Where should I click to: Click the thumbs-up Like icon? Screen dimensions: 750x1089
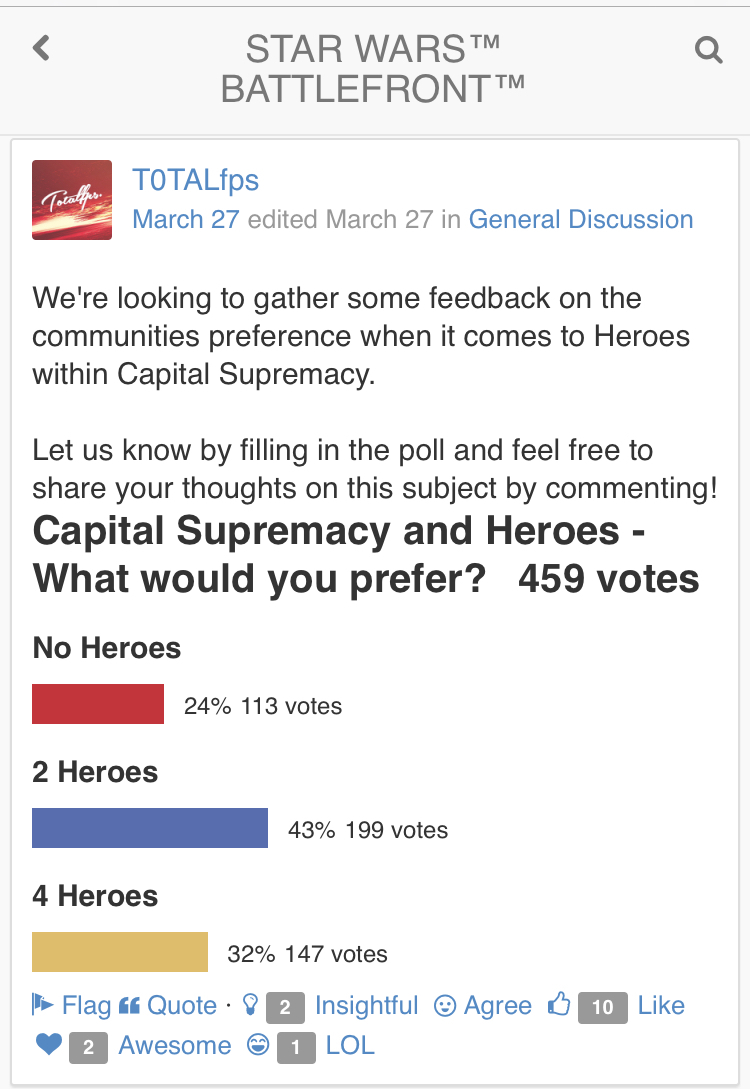559,1004
